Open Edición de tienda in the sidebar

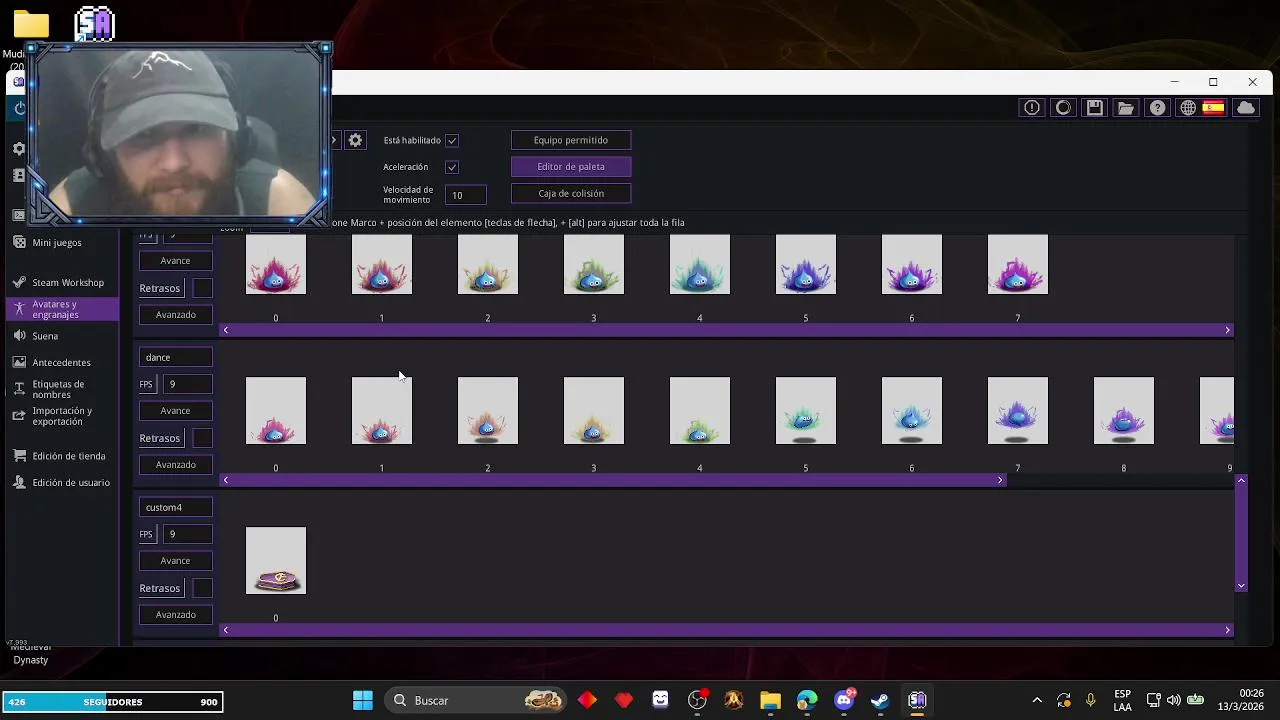[x=69, y=456]
